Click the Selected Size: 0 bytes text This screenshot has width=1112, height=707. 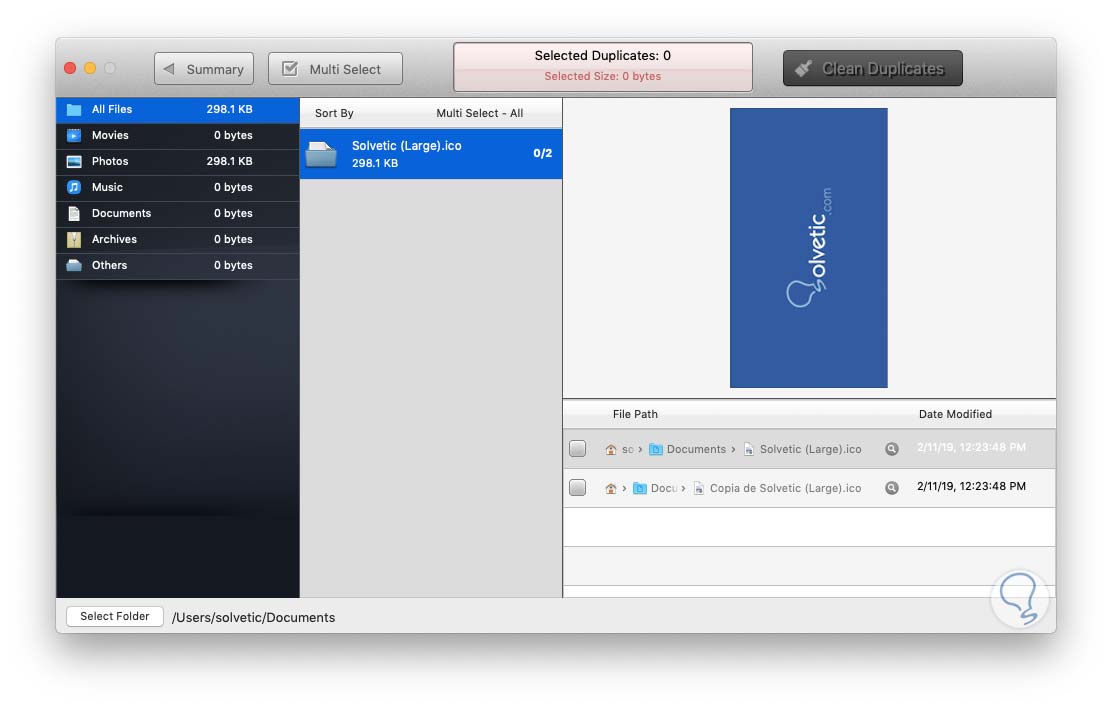tap(602, 76)
